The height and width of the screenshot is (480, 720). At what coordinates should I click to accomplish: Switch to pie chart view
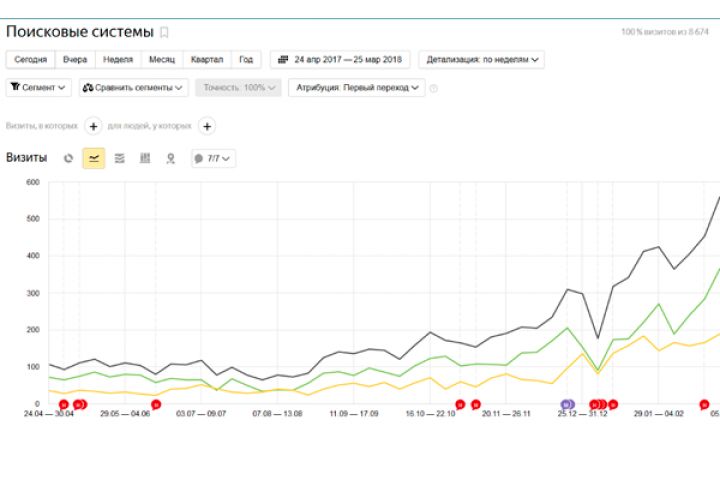(68, 158)
